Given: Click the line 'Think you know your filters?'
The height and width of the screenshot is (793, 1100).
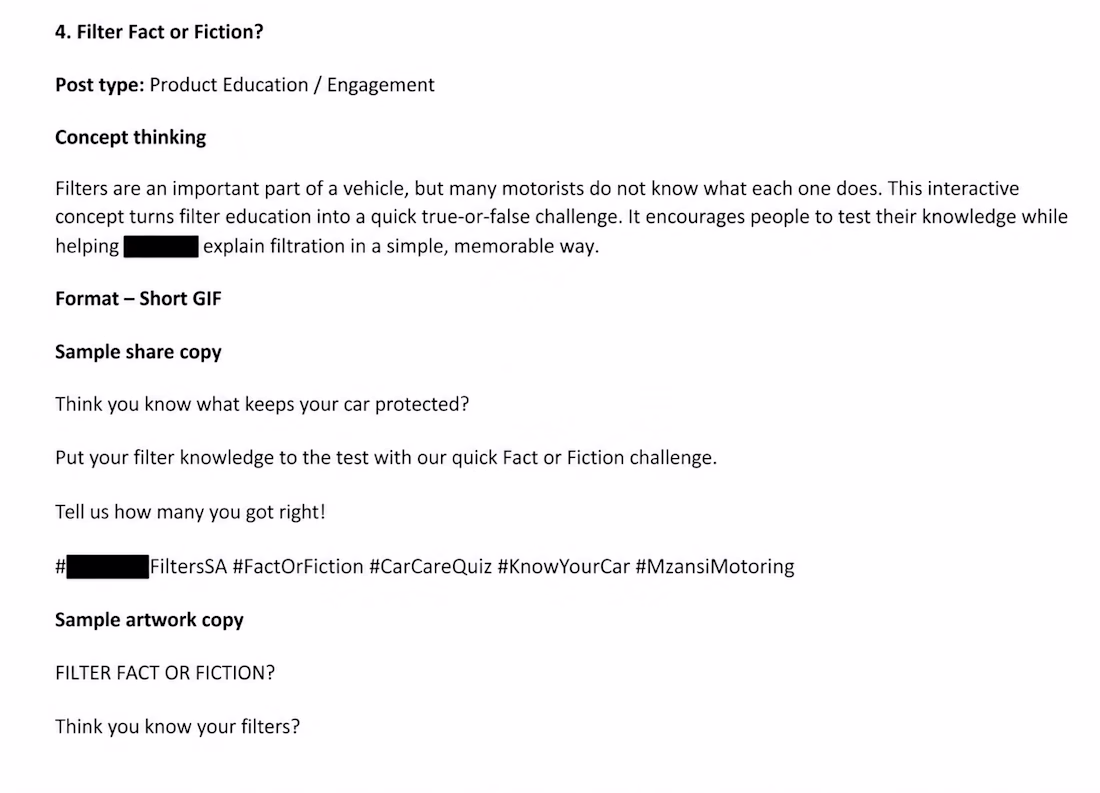Looking at the screenshot, I should pos(177,726).
